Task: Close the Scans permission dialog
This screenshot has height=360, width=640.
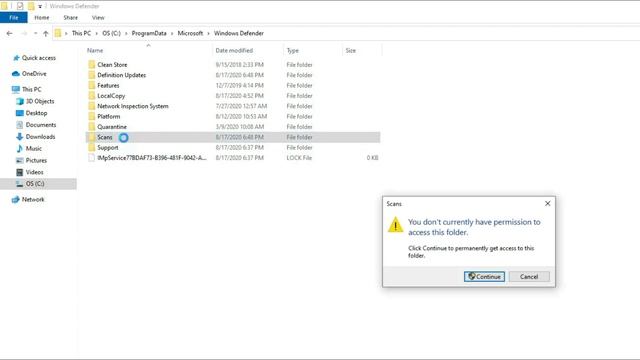Action: coord(547,203)
